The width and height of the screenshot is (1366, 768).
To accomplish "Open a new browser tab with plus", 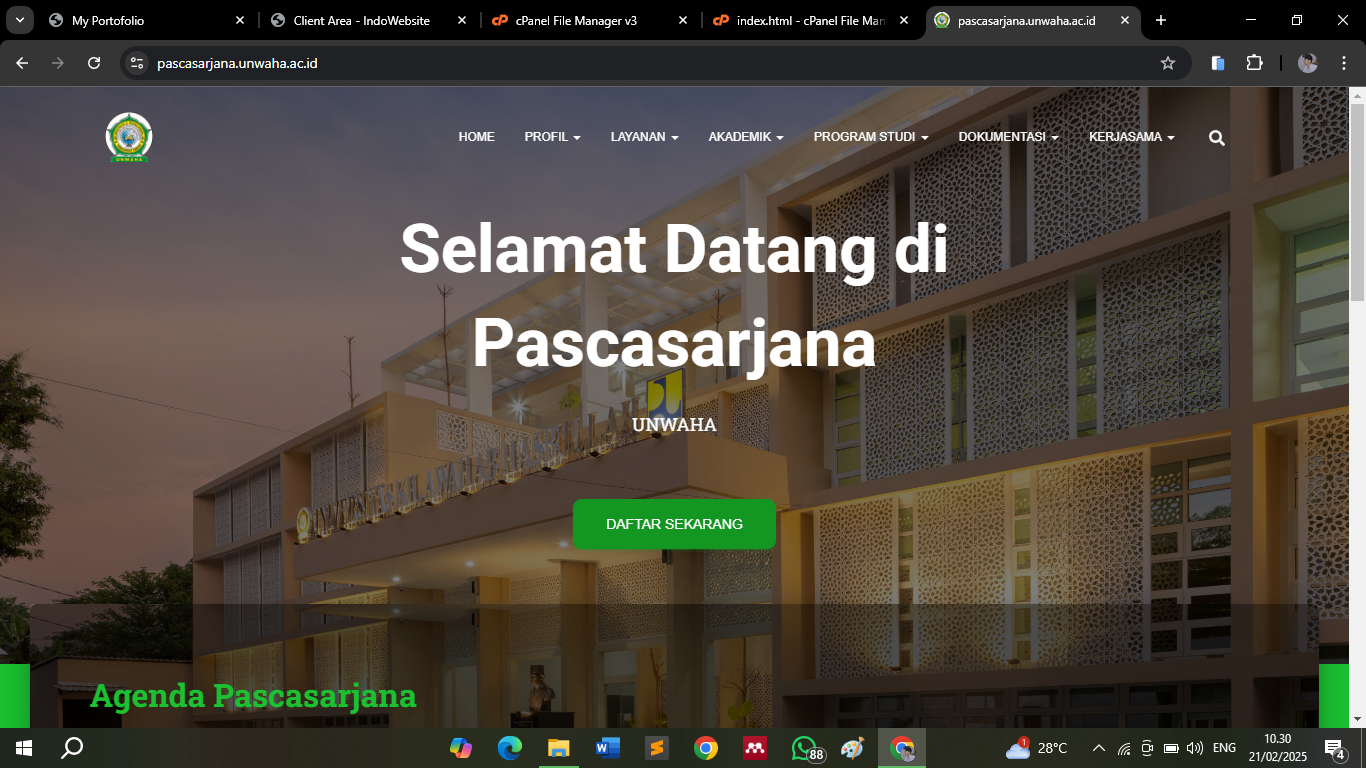I will pyautogui.click(x=1161, y=20).
